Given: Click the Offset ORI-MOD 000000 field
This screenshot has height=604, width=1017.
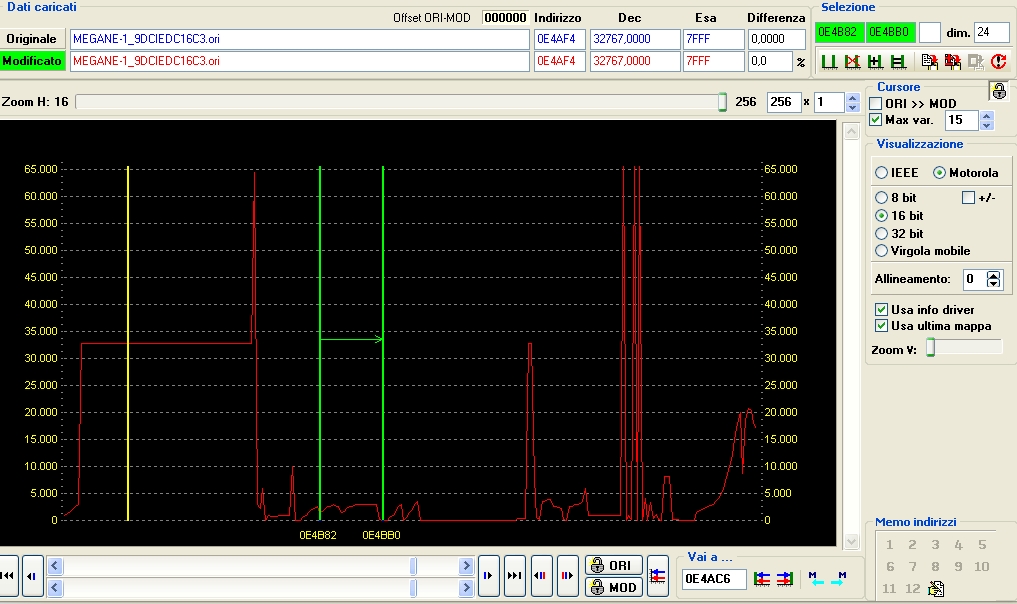Looking at the screenshot, I should tap(505, 18).
